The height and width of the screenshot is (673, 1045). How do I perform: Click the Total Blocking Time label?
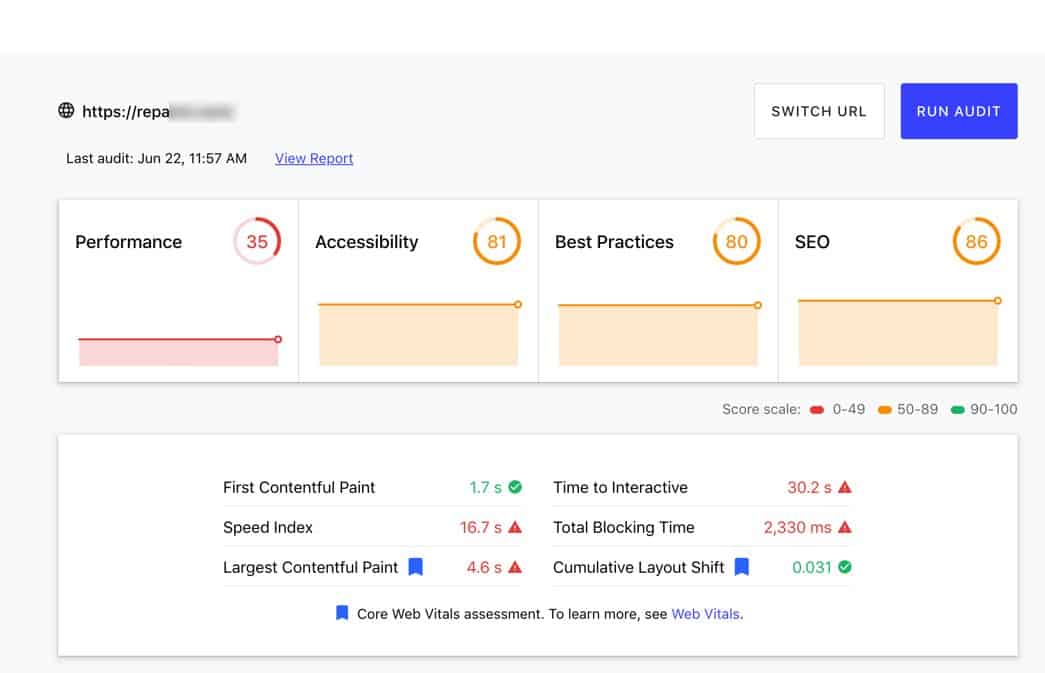coord(624,527)
